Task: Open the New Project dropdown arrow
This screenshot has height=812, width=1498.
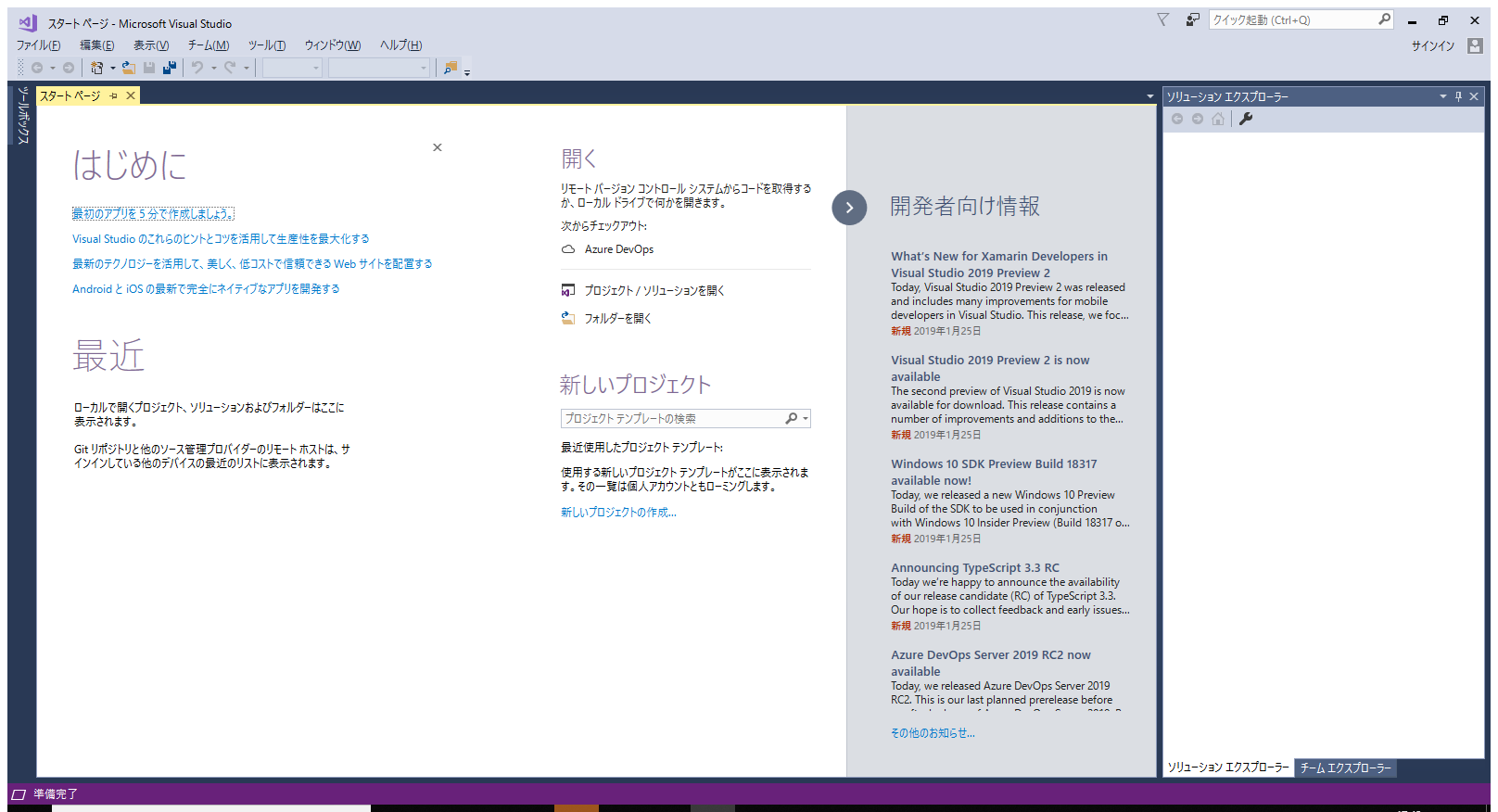Action: point(113,68)
